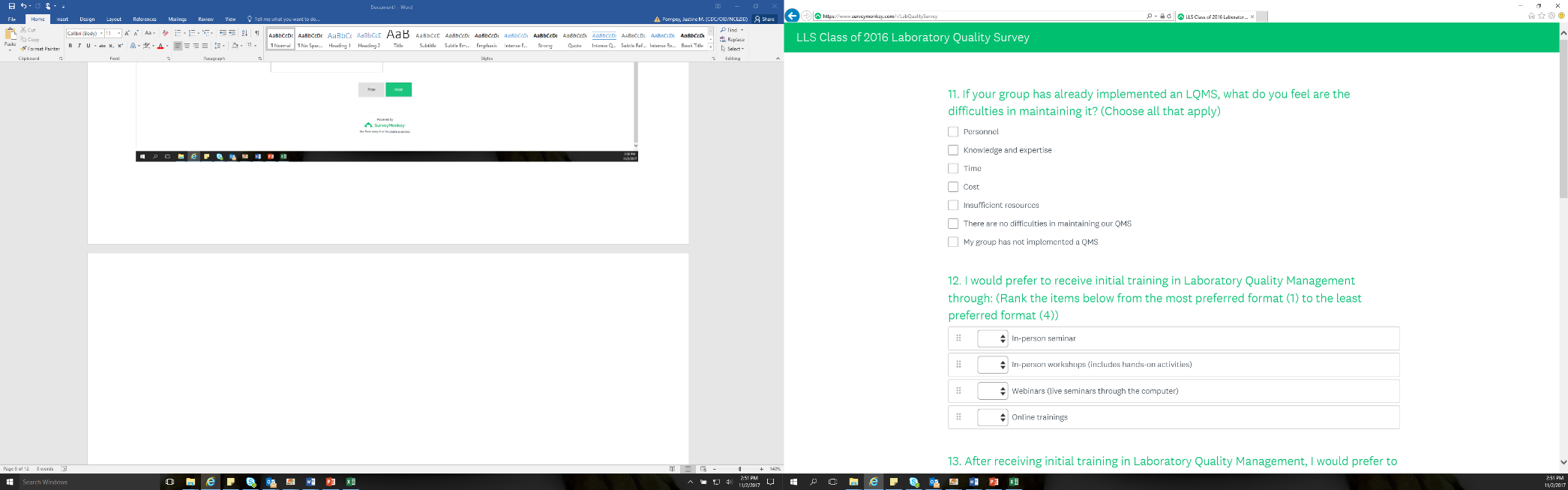The height and width of the screenshot is (490, 1568).
Task: Underline the text with the U icon
Action: [x=87, y=46]
